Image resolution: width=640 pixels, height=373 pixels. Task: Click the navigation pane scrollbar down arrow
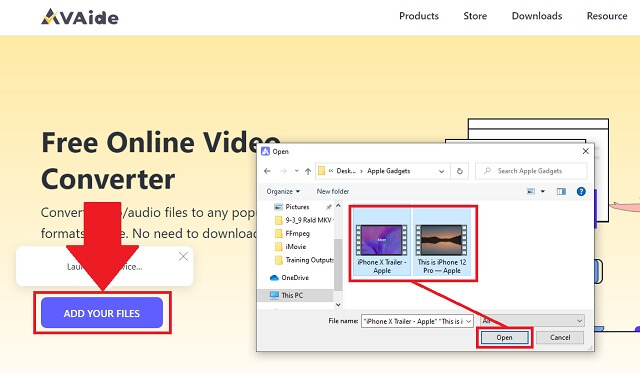[338, 304]
